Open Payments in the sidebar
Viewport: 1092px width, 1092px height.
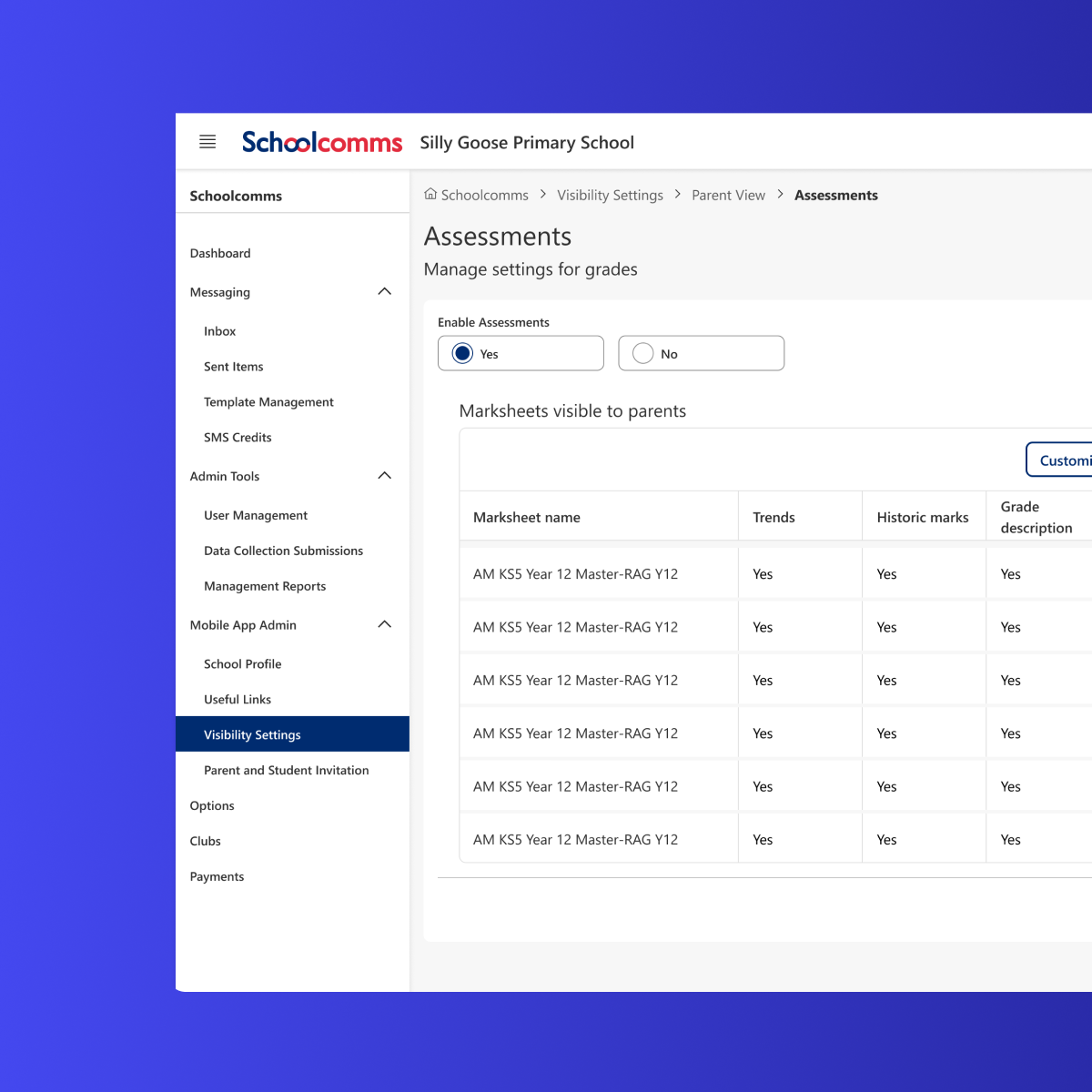(x=217, y=876)
